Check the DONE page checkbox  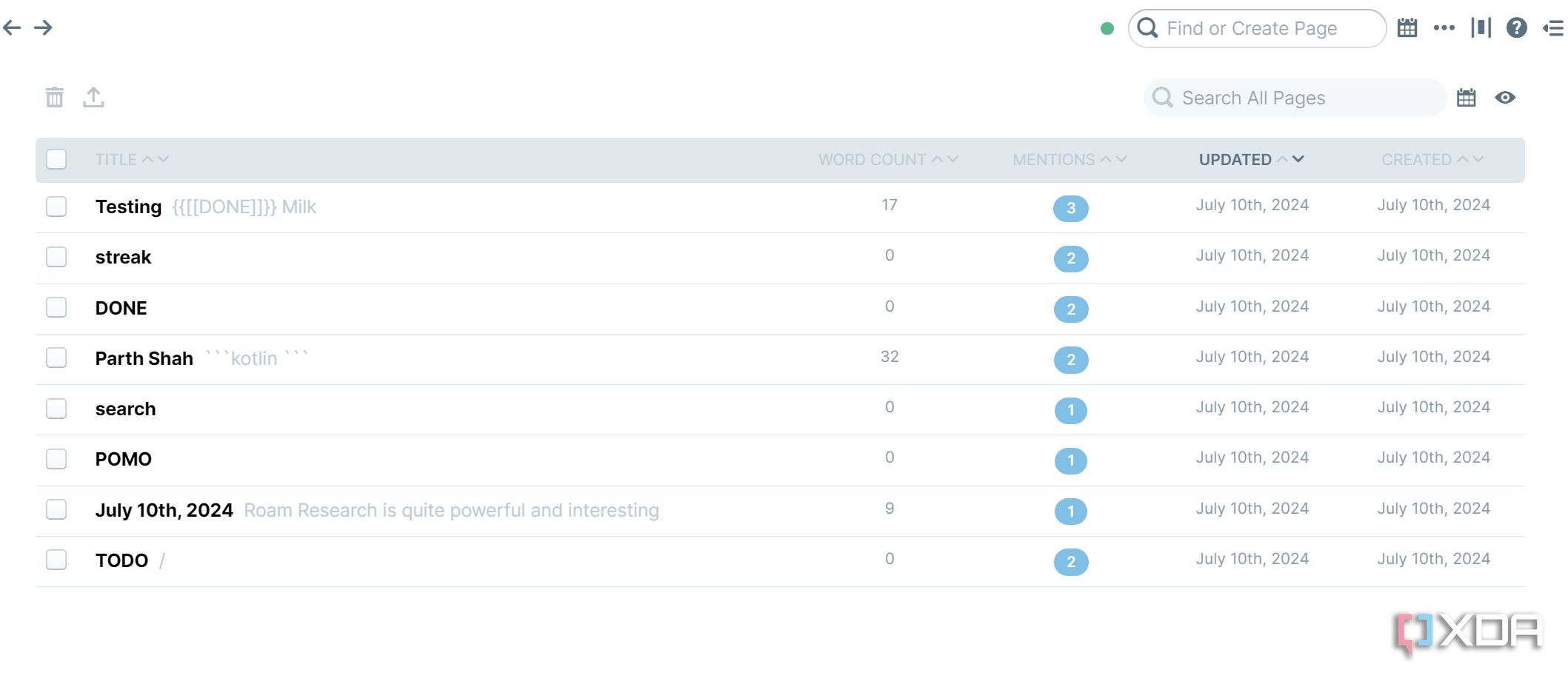pos(56,307)
